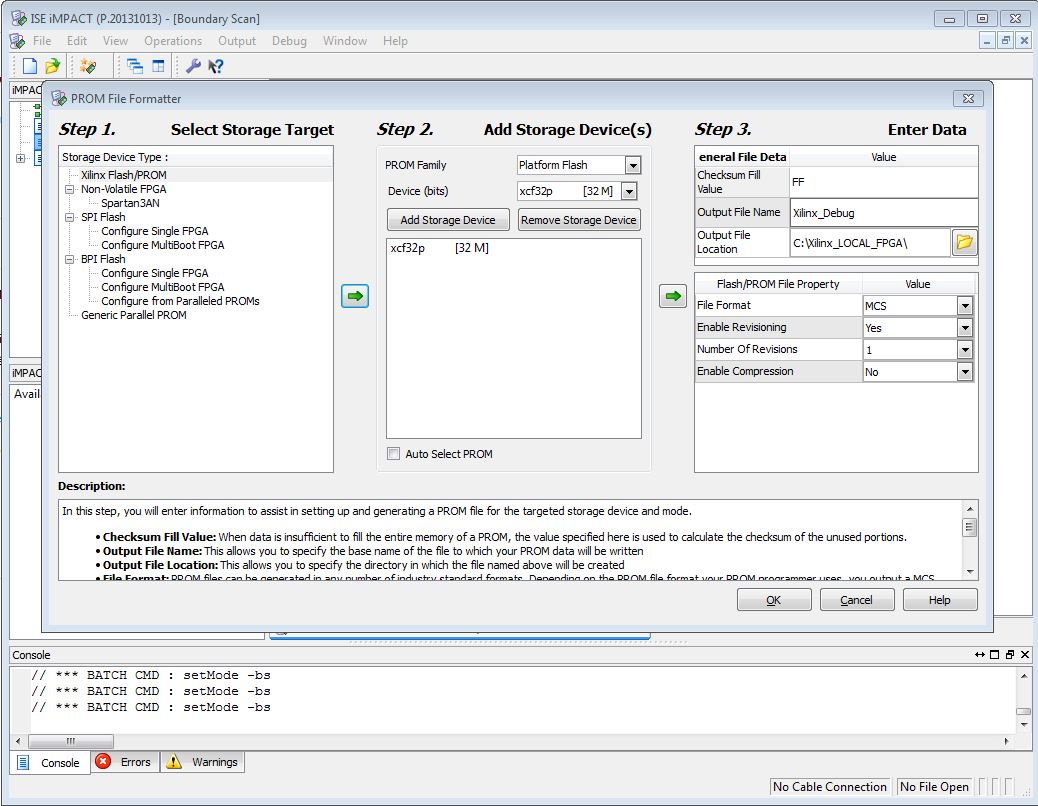The width and height of the screenshot is (1038, 806).
Task: Open the Number Of Revisions dropdown
Action: [965, 349]
